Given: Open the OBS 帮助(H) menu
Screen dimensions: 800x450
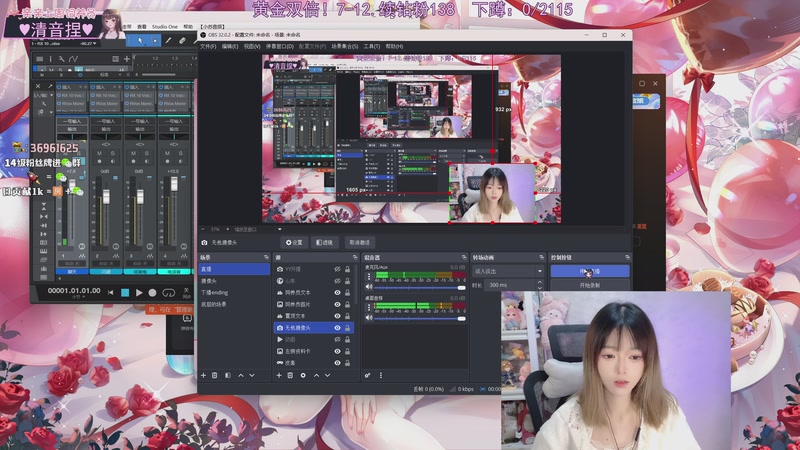Looking at the screenshot, I should tap(394, 46).
